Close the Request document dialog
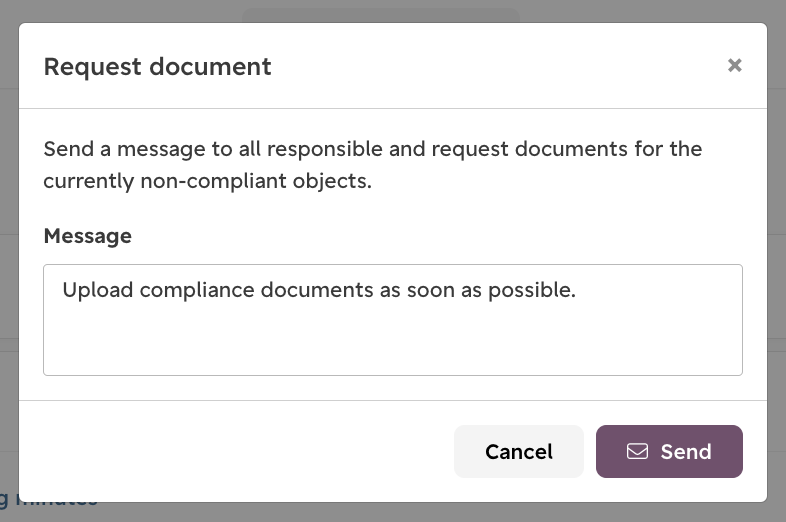Image resolution: width=786 pixels, height=522 pixels. pyautogui.click(x=734, y=65)
